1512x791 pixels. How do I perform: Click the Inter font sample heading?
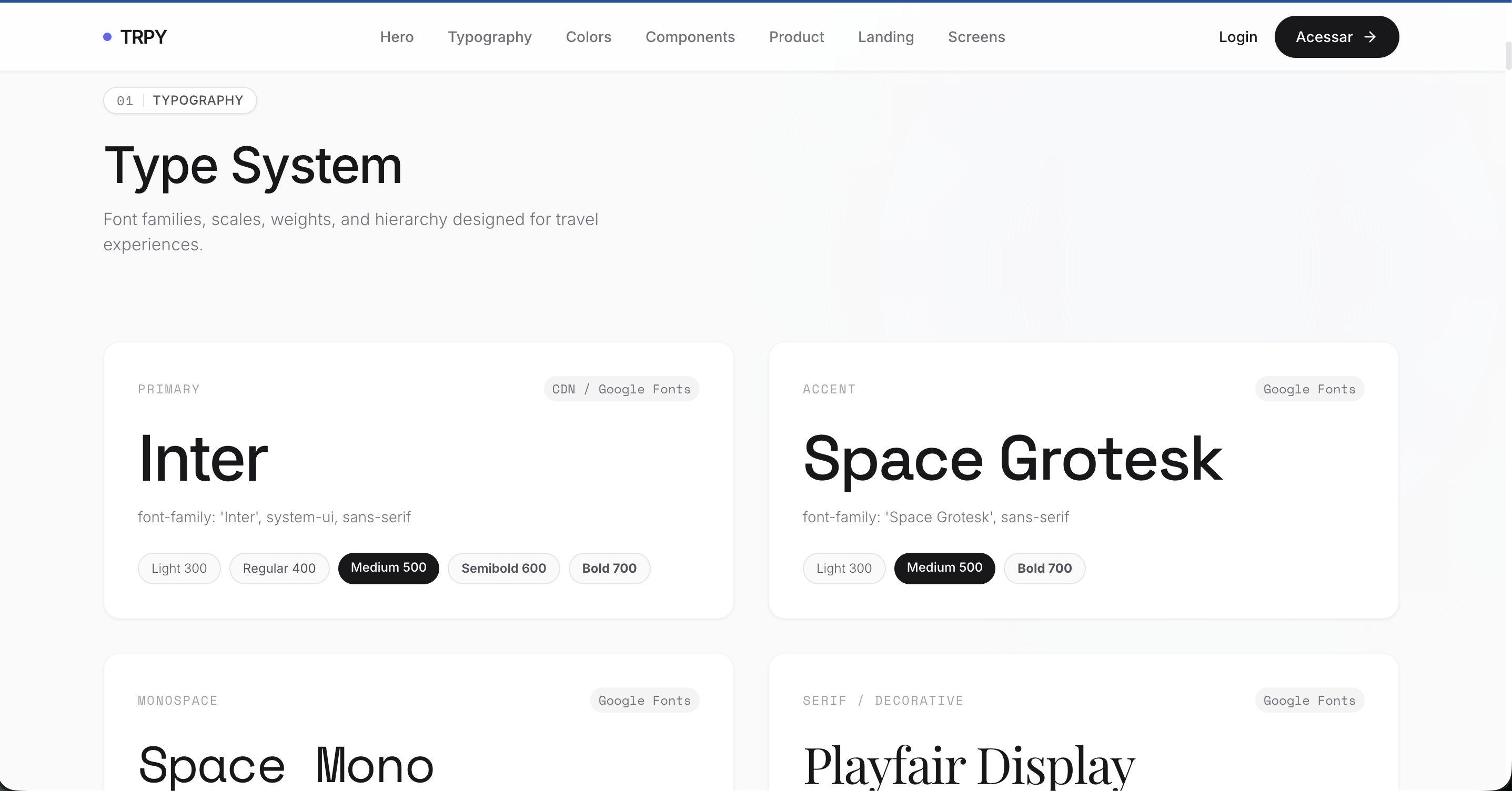(203, 459)
